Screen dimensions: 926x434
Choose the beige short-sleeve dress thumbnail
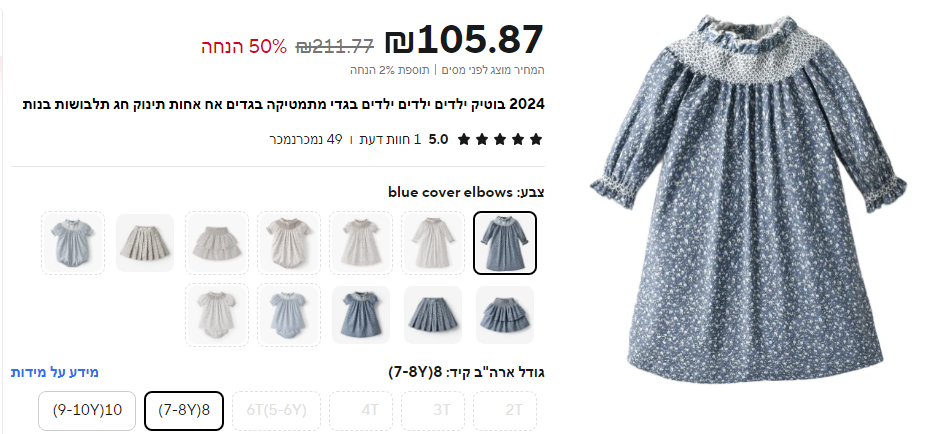(x=361, y=243)
